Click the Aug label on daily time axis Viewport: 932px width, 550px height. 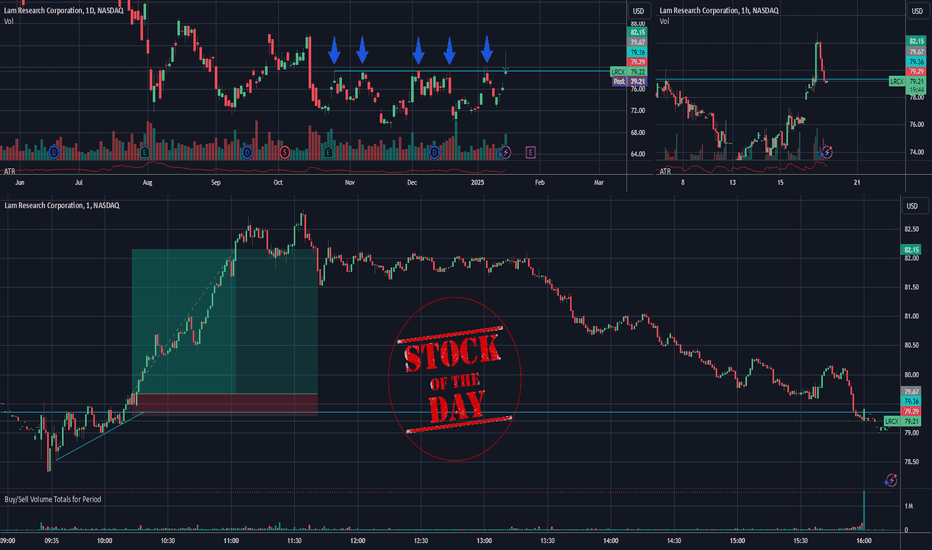pos(147,183)
